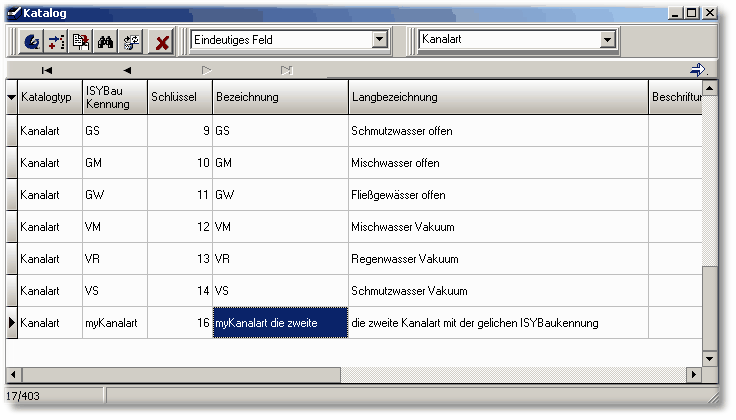Click the ISYBau Kennung cell 'VR'
The width and height of the screenshot is (736, 420).
click(x=115, y=259)
